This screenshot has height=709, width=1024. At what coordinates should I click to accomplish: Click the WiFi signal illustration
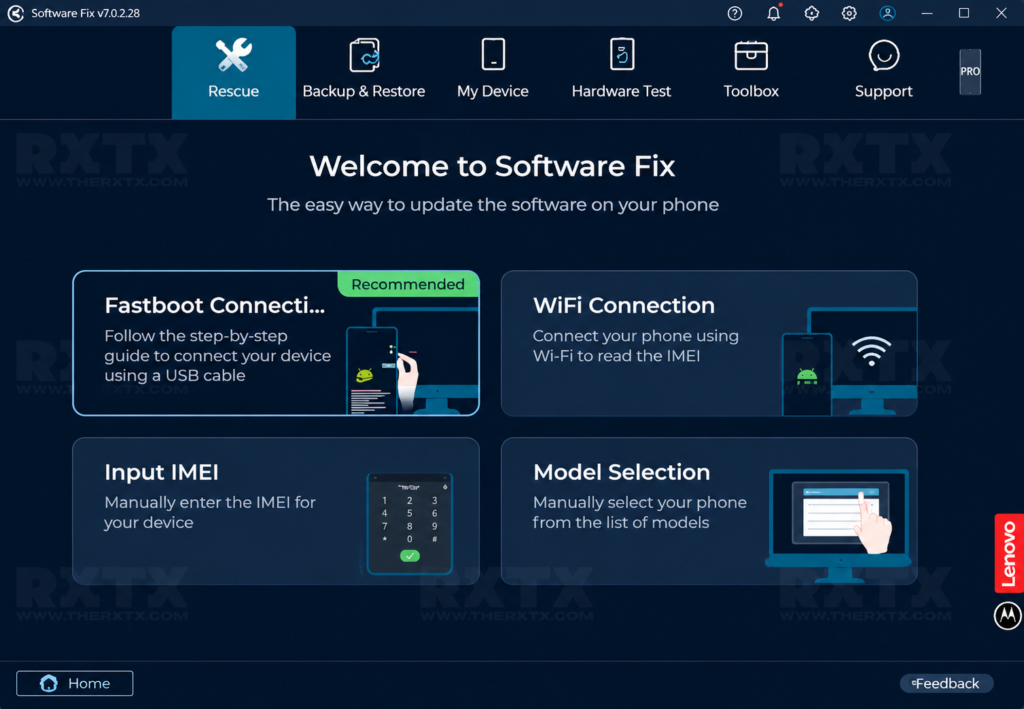tap(871, 351)
